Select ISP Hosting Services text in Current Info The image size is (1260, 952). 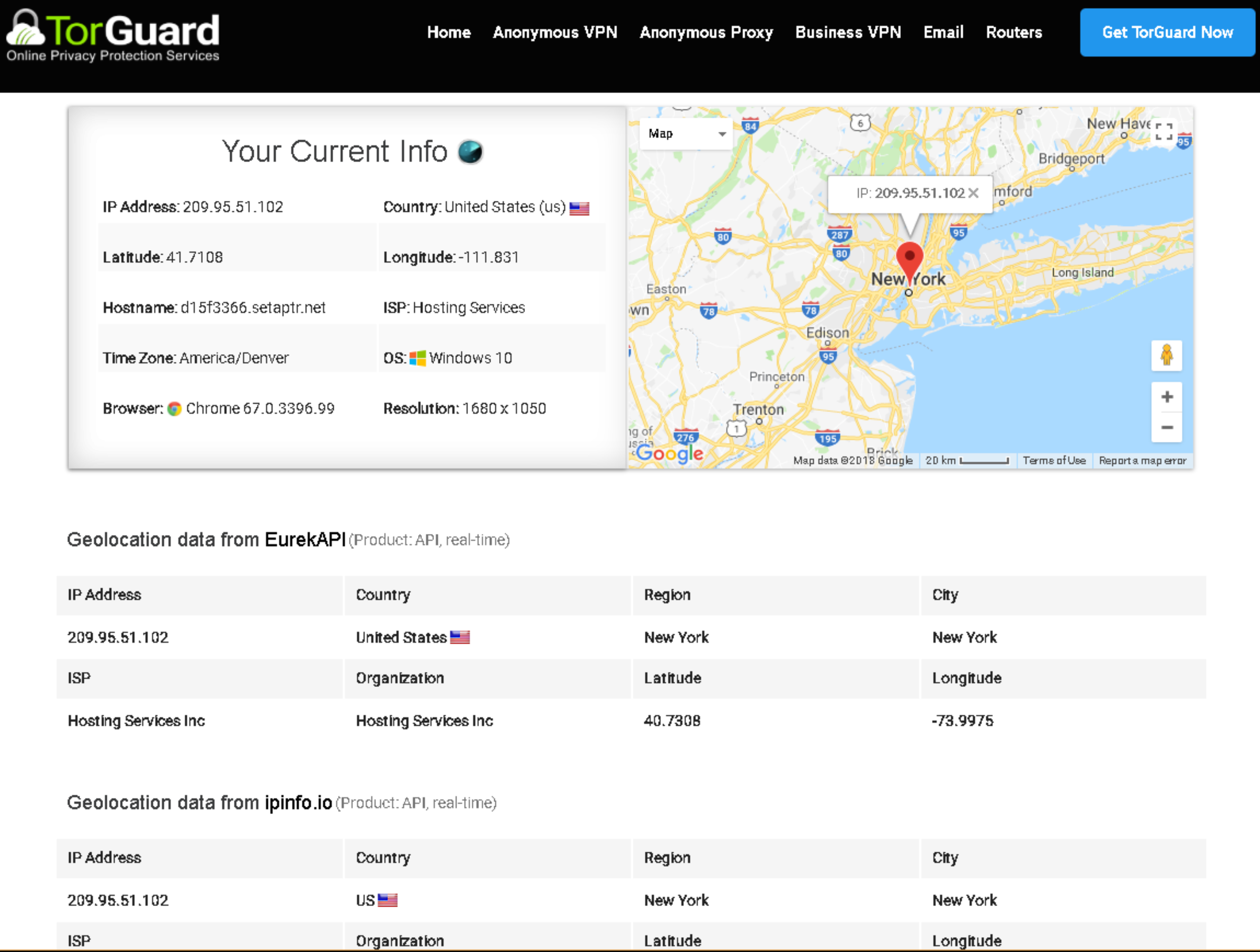tap(469, 308)
